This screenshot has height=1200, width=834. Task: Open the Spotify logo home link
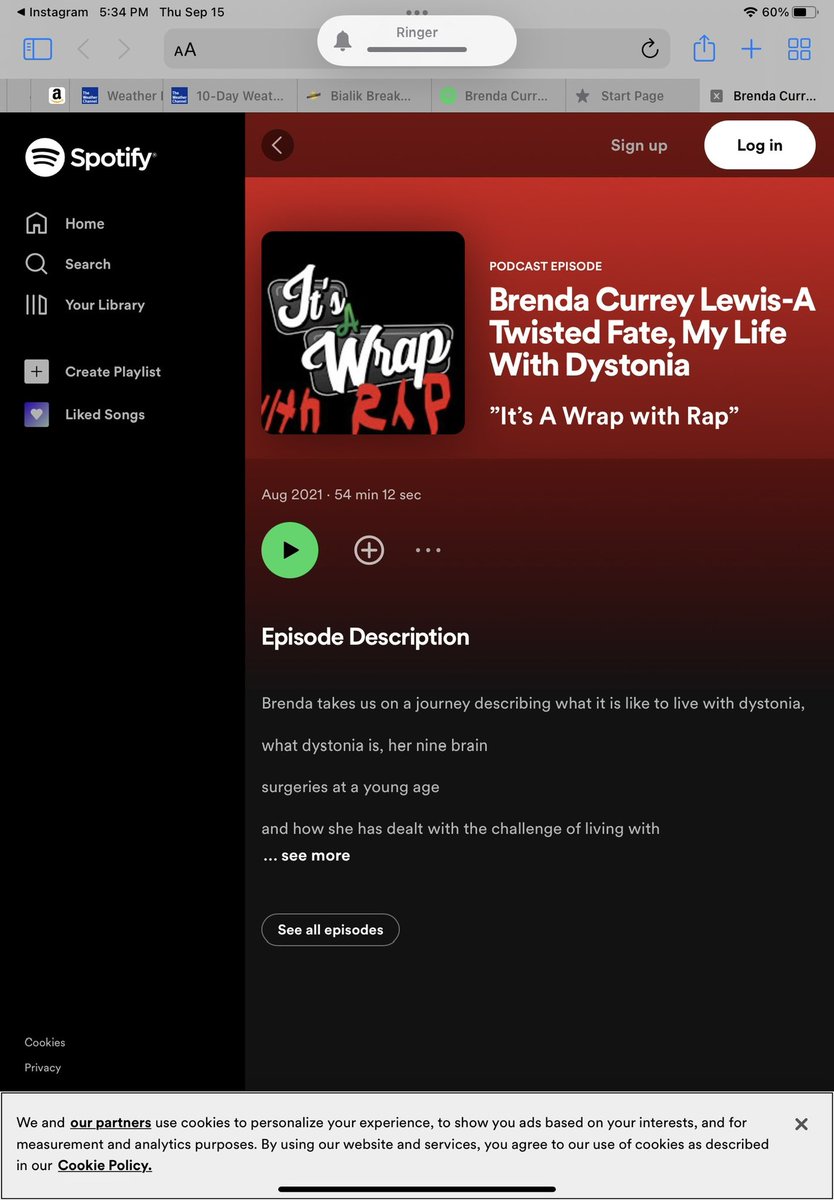click(90, 157)
